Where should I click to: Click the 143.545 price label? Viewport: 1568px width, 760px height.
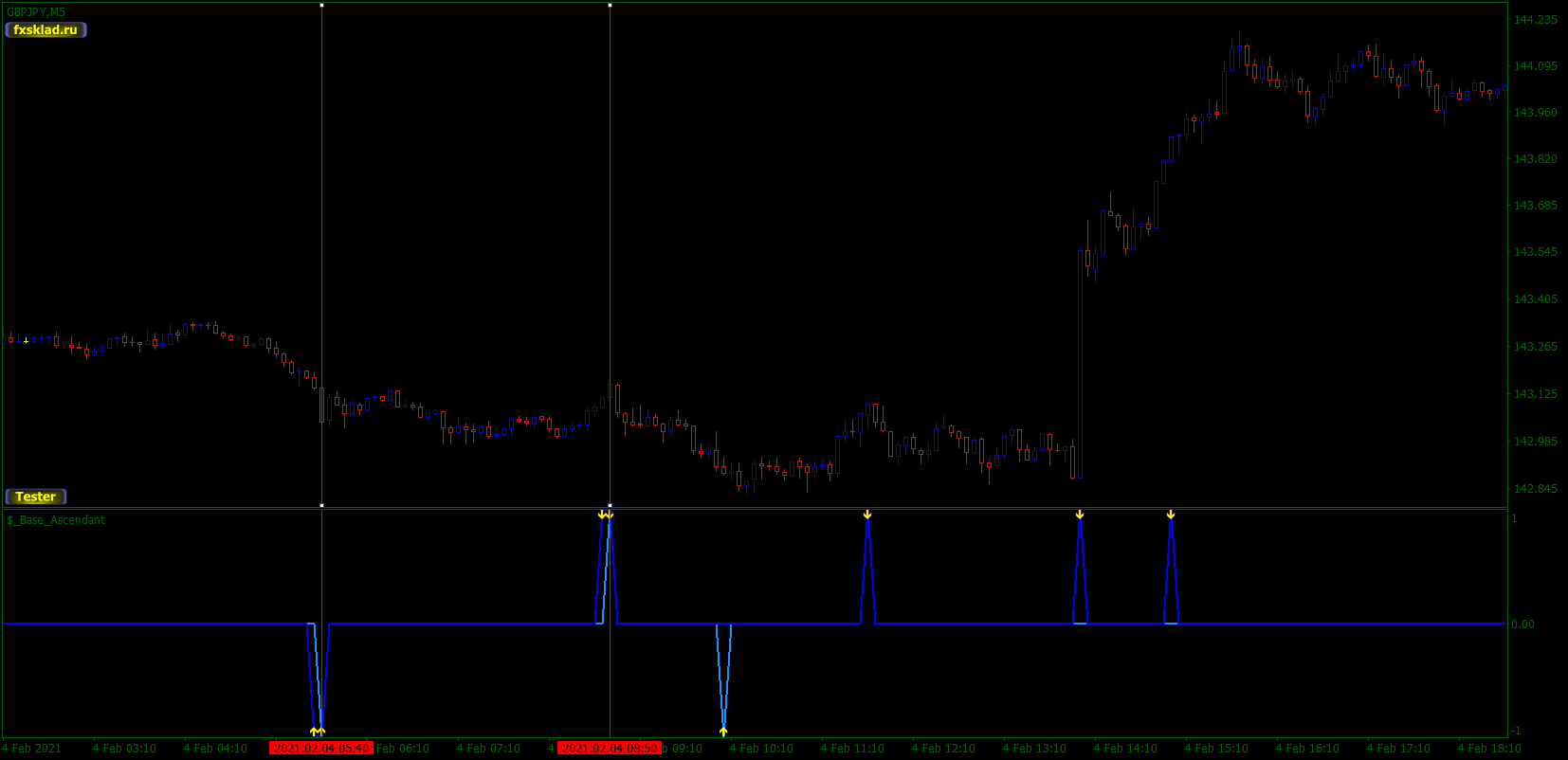[1536, 252]
